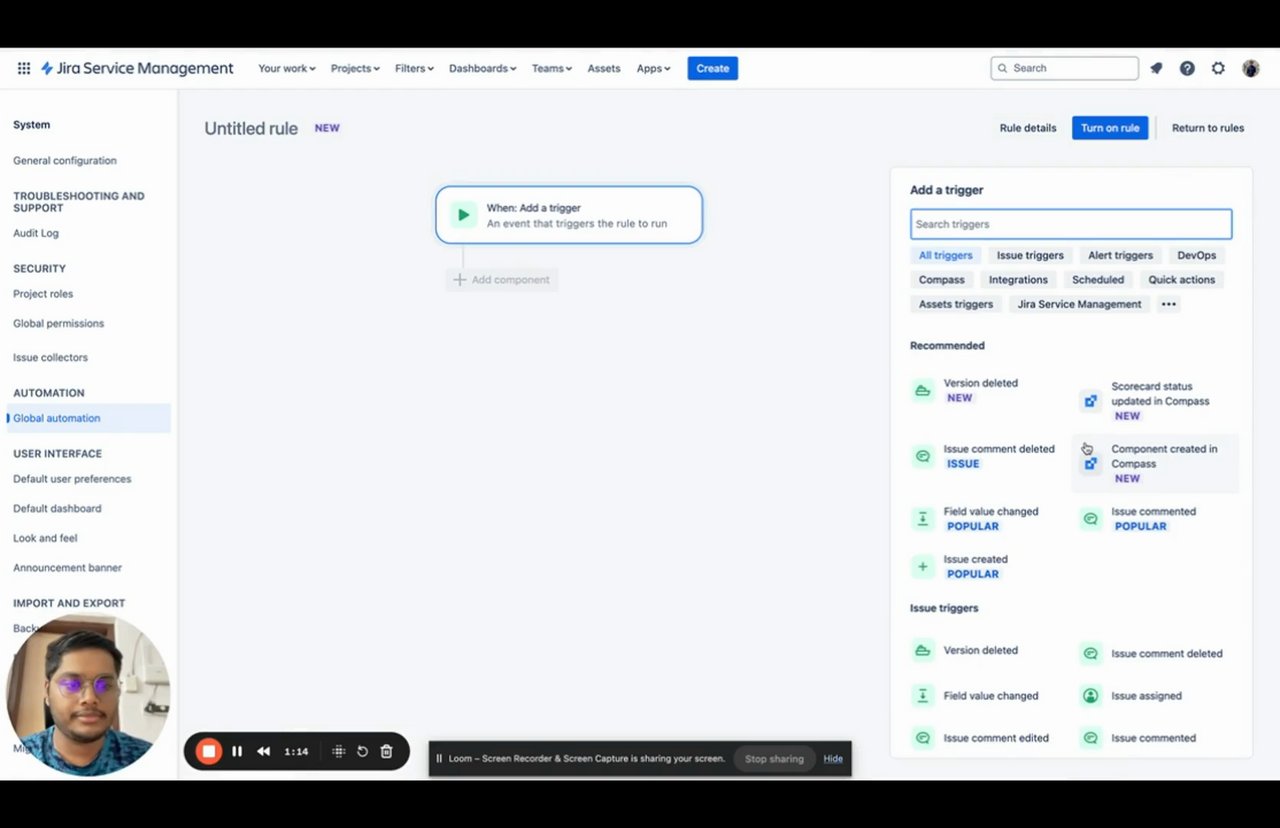Viewport: 1280px width, 828px height.
Task: Open Audit Log in sidebar
Action: (36, 233)
